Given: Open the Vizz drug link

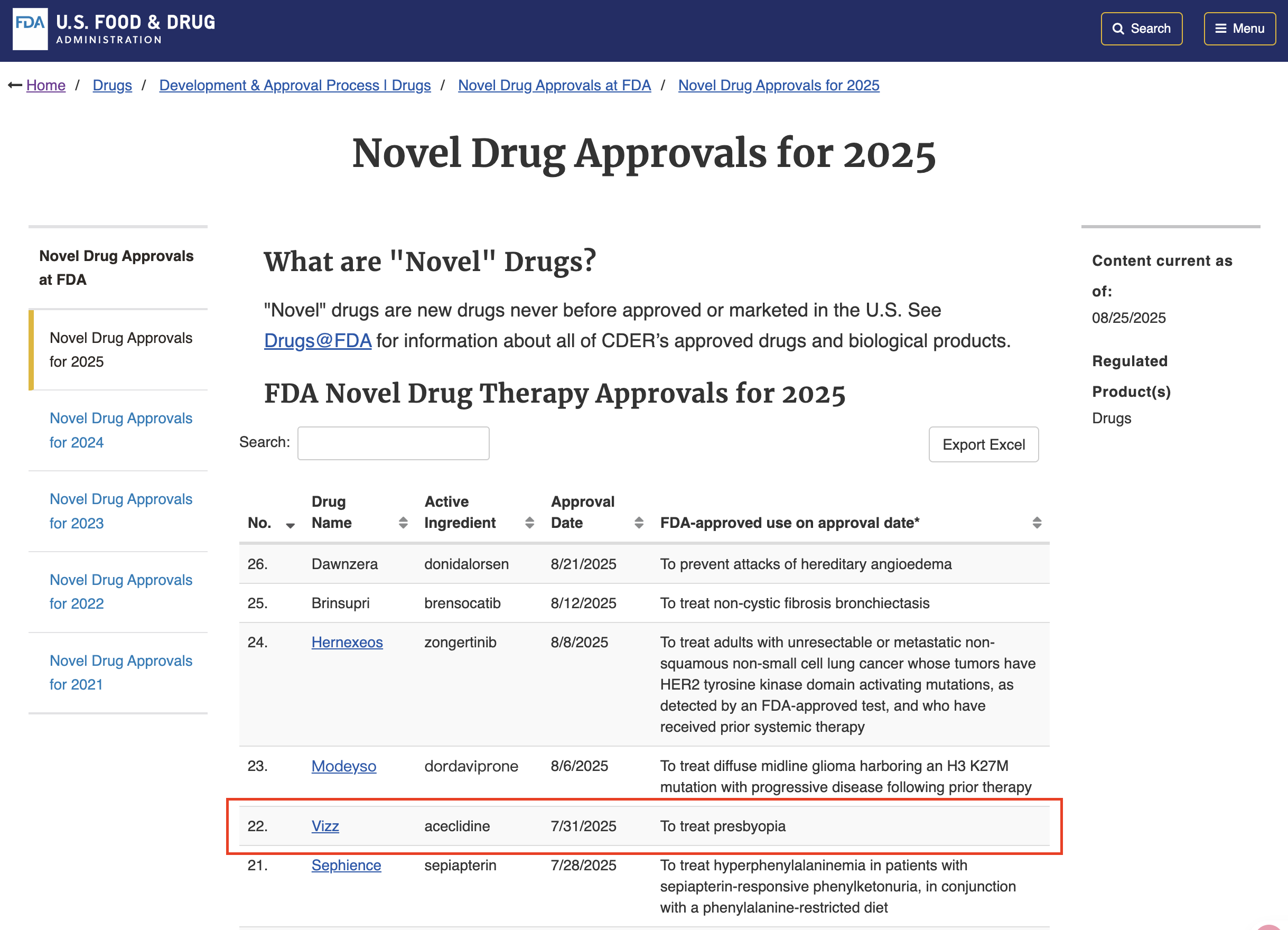Looking at the screenshot, I should tap(325, 826).
